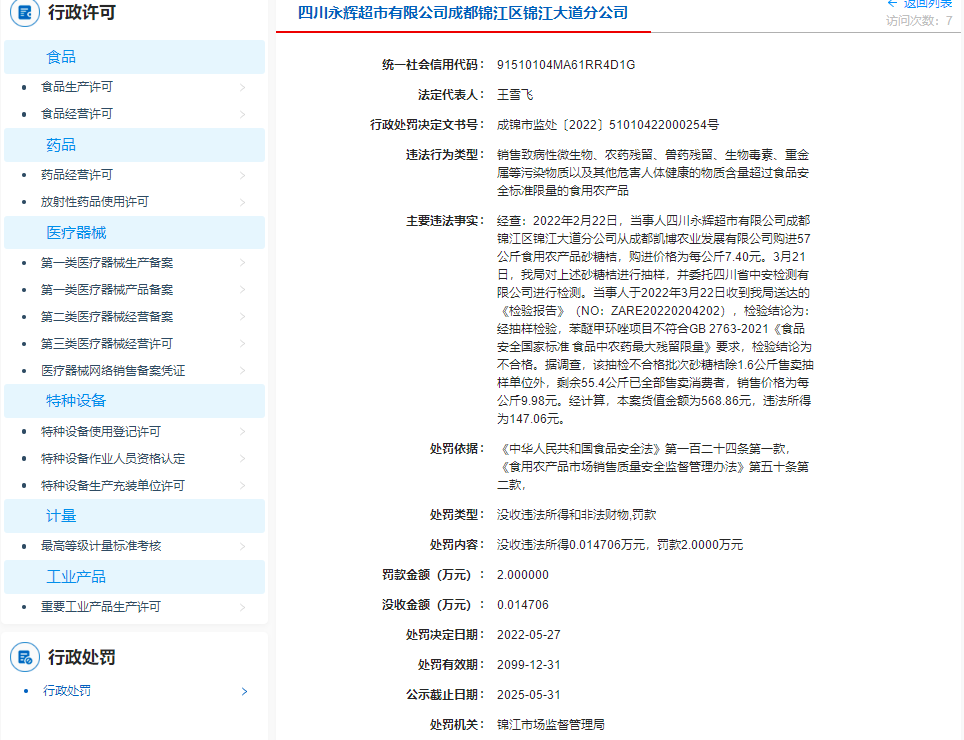
Task: Open 特种设备使用登记许可 entry
Action: pos(101,432)
